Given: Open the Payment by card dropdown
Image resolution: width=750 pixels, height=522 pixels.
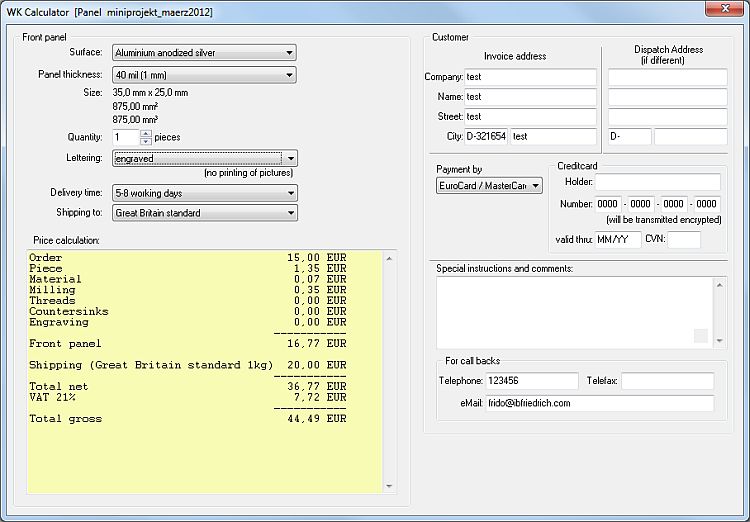Looking at the screenshot, I should [536, 186].
